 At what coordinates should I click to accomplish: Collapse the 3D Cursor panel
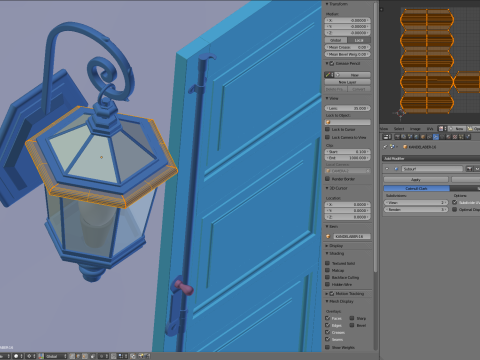pos(327,188)
